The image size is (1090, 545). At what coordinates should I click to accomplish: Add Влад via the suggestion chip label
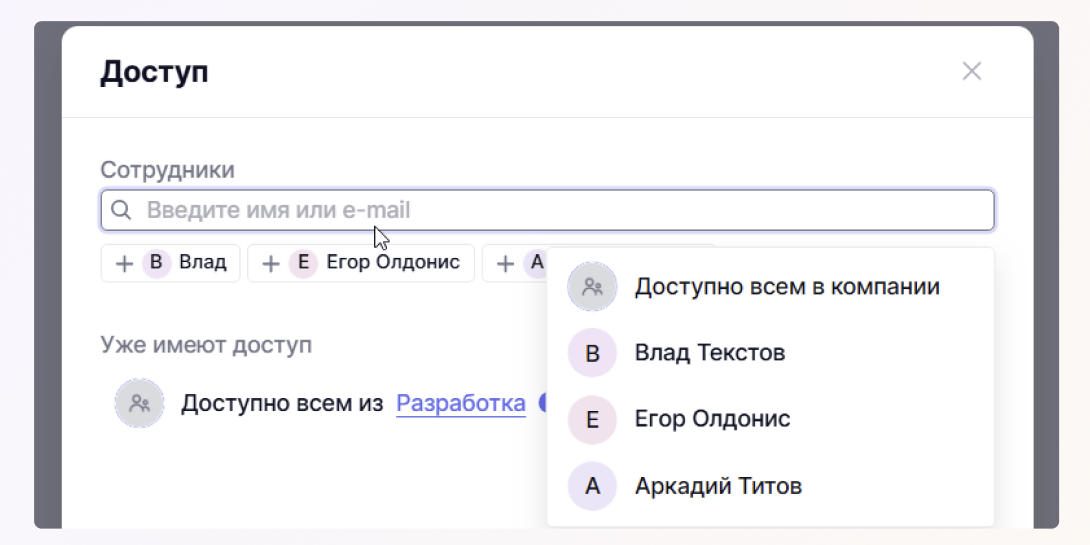[x=203, y=263]
